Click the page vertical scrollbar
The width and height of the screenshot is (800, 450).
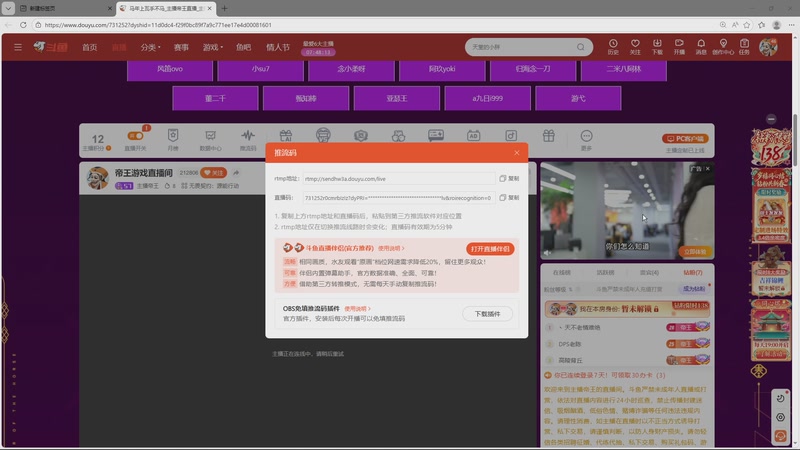pyautogui.click(x=795, y=140)
